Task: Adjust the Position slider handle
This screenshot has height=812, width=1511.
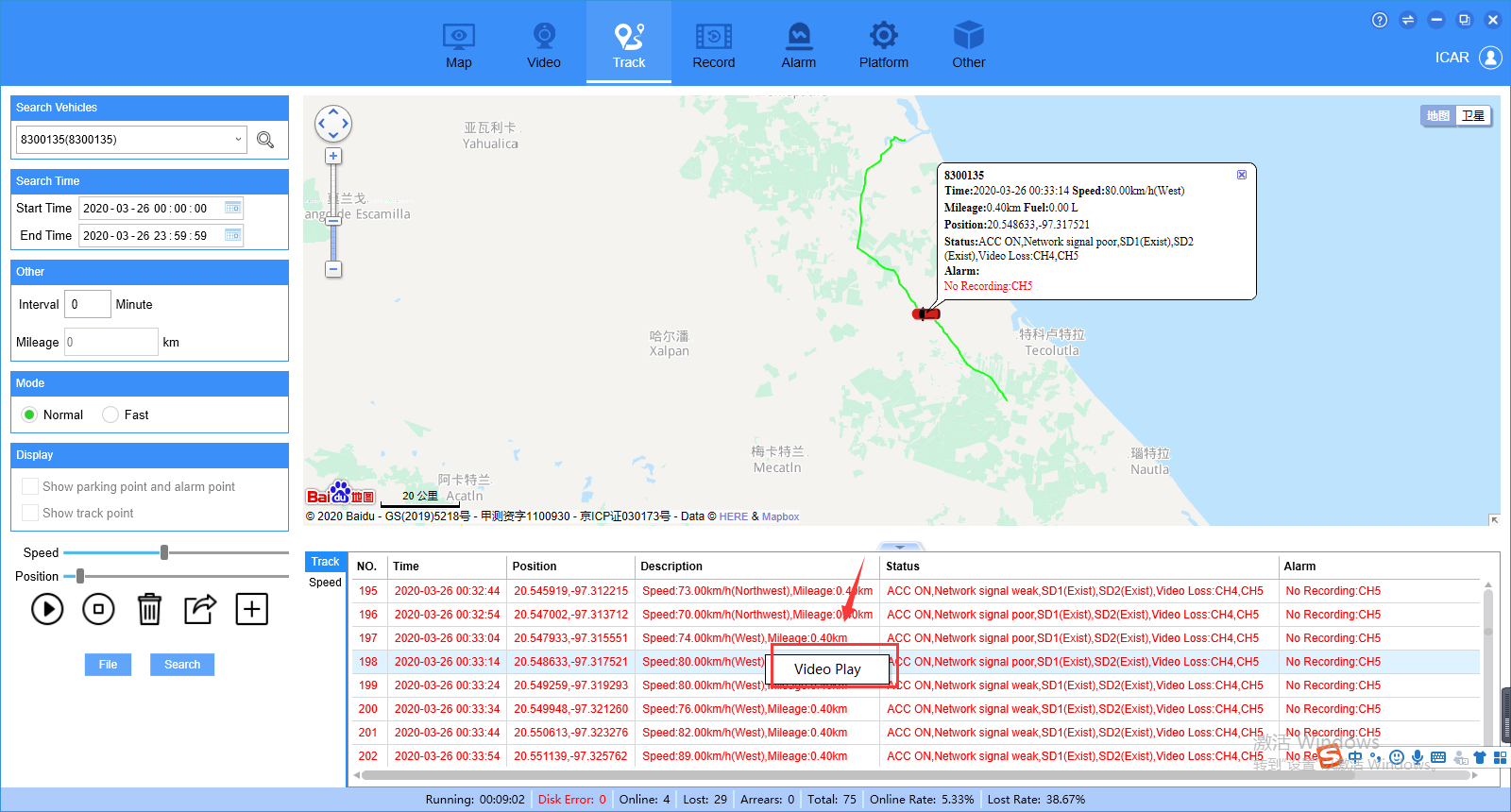Action: [80, 576]
